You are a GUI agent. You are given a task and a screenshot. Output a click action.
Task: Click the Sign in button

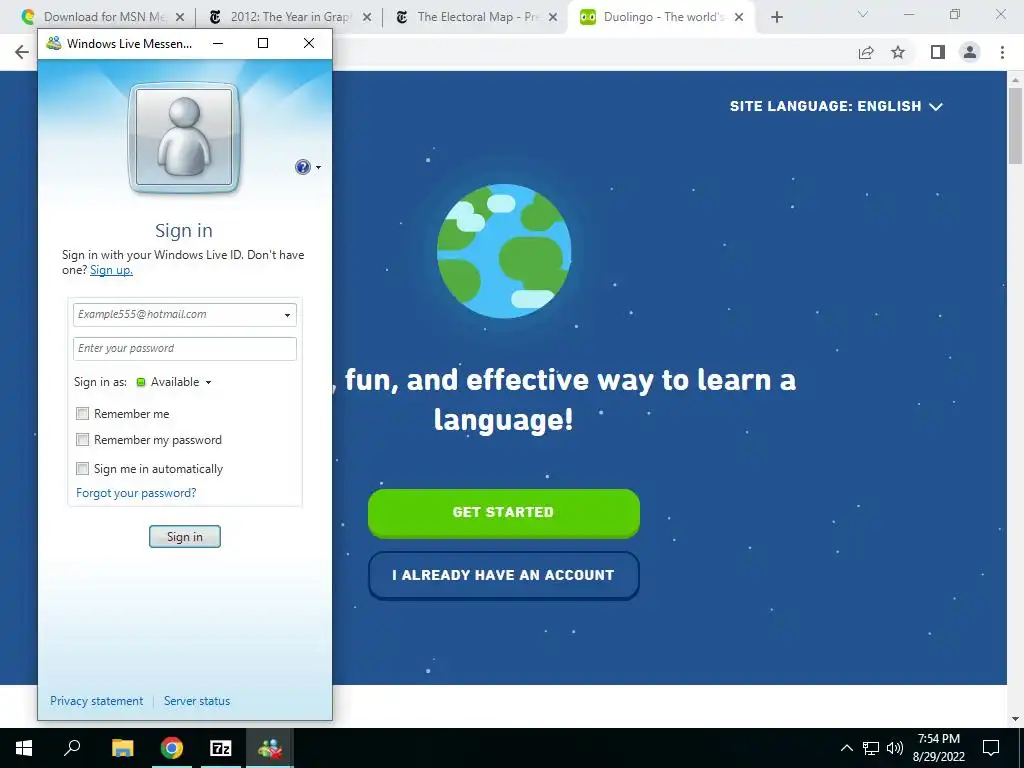(x=185, y=537)
